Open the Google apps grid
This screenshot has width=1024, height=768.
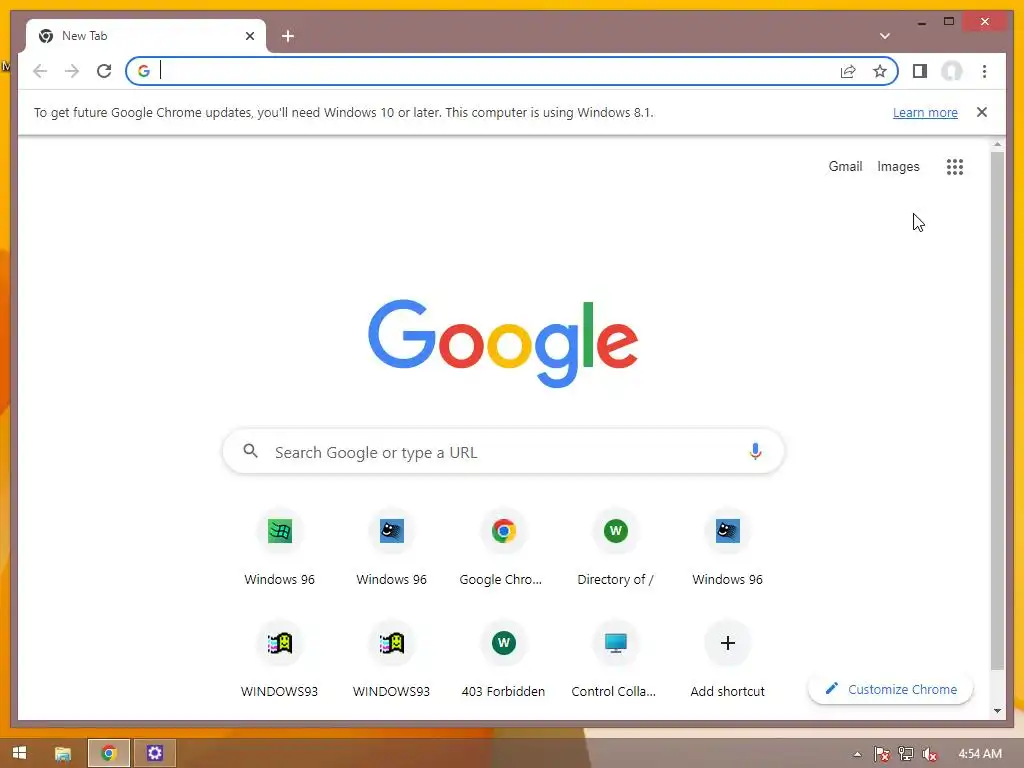[955, 167]
